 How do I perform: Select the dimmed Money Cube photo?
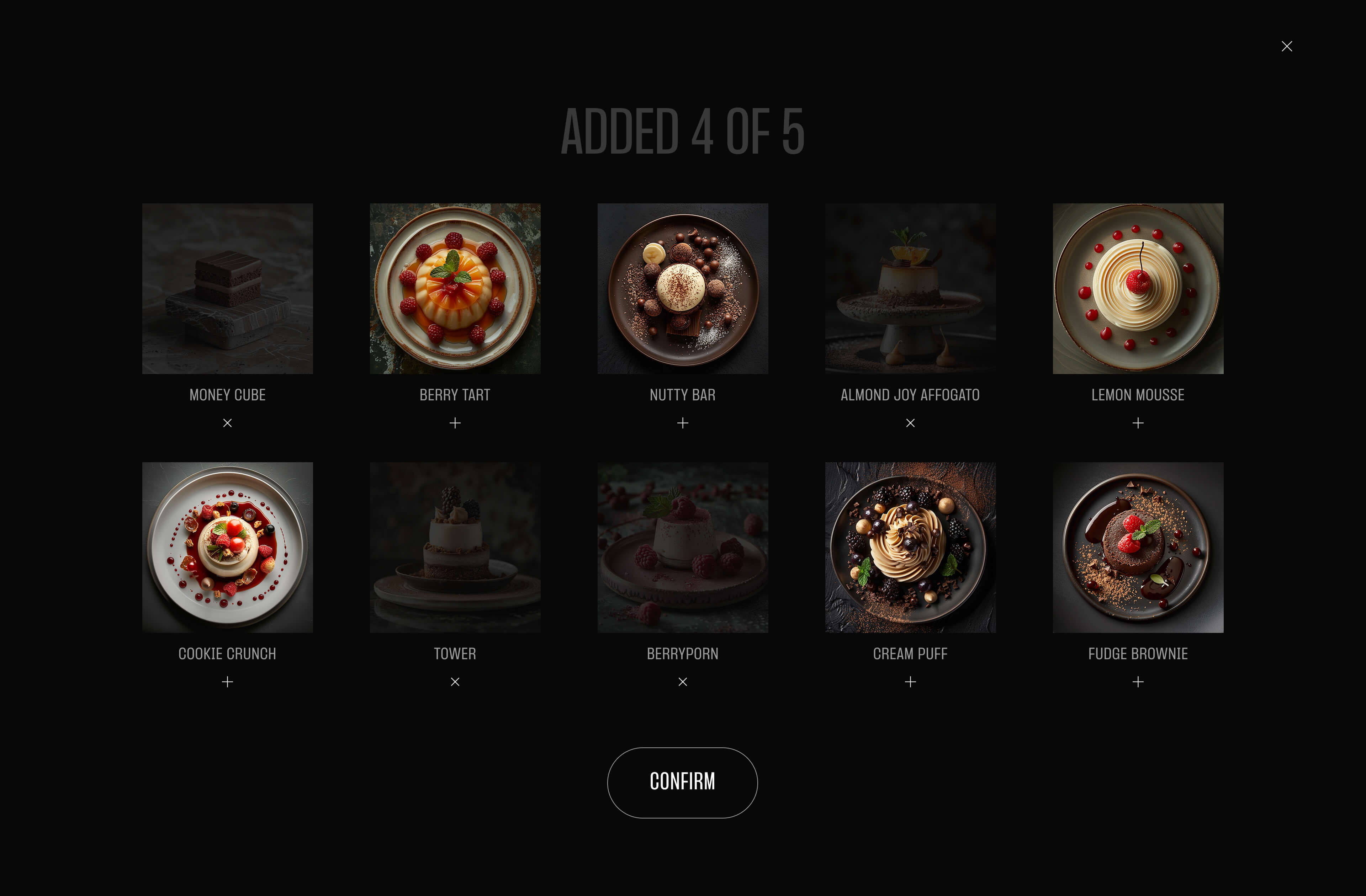click(x=227, y=288)
